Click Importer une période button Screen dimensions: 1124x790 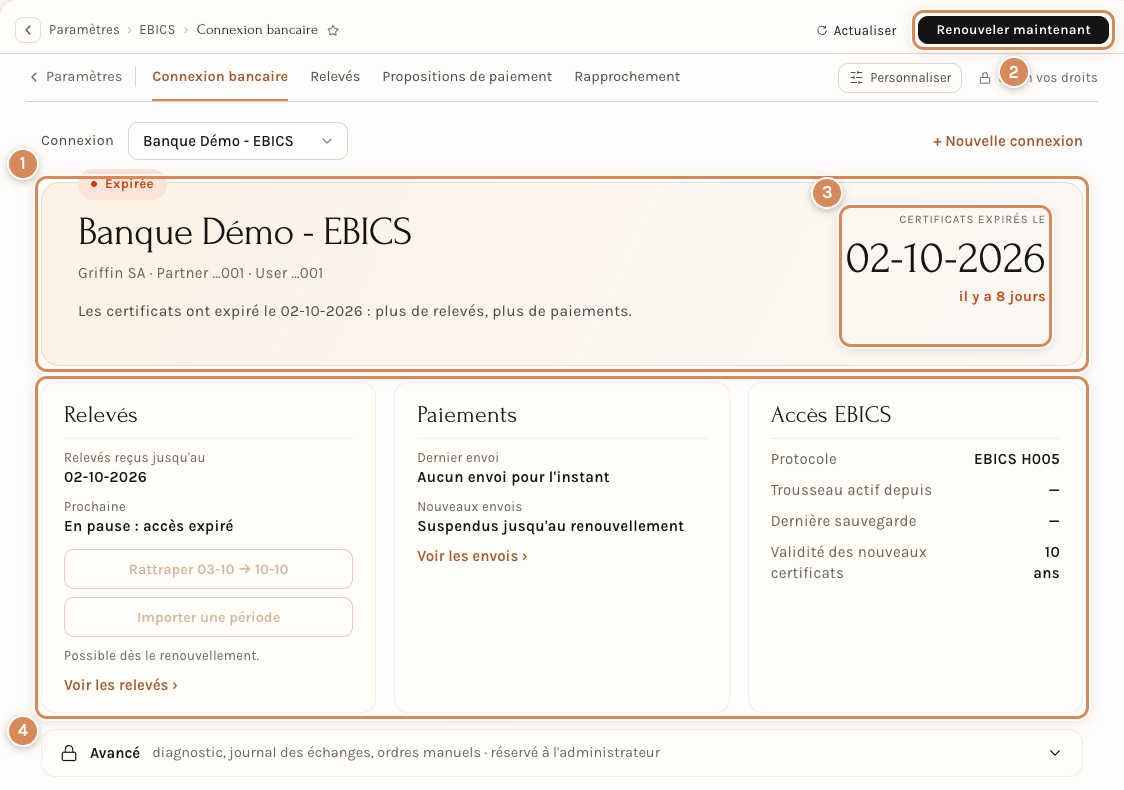click(x=209, y=617)
